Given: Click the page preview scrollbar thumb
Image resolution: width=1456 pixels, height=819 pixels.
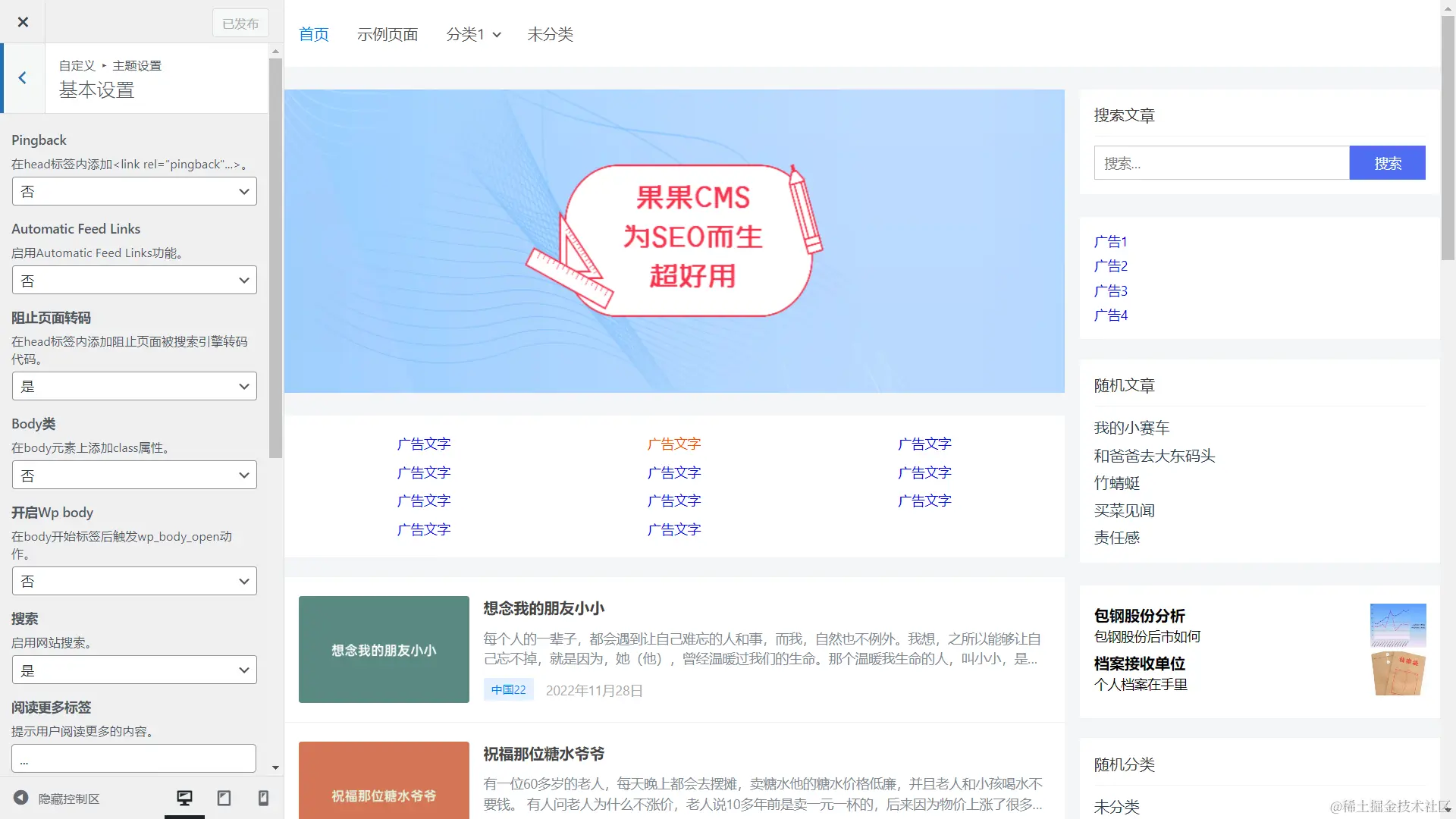Looking at the screenshot, I should click(1448, 138).
